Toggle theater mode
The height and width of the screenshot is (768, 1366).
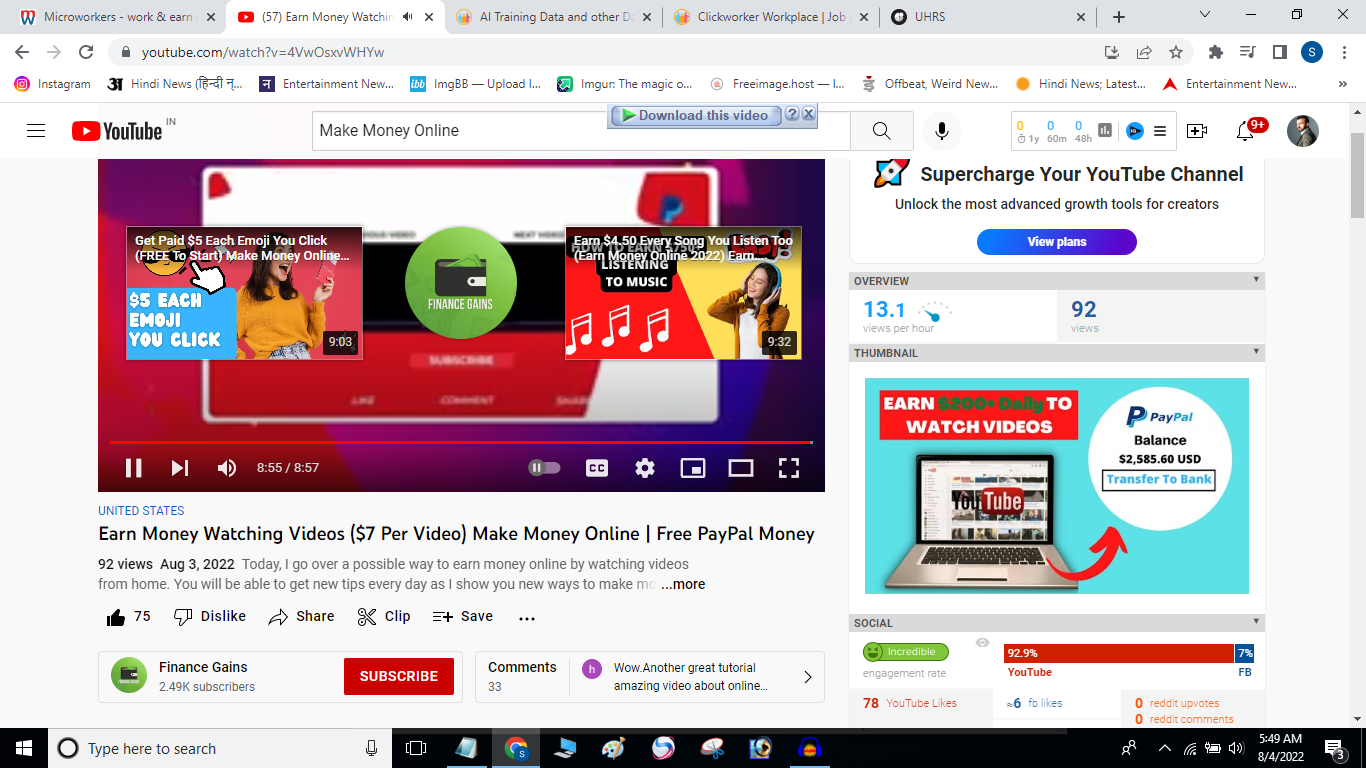click(741, 467)
